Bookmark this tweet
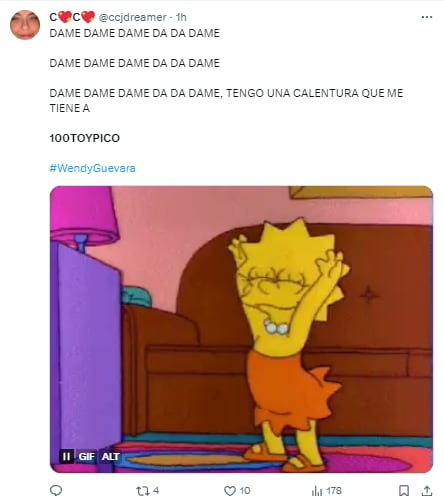444x496 pixels. (x=404, y=491)
